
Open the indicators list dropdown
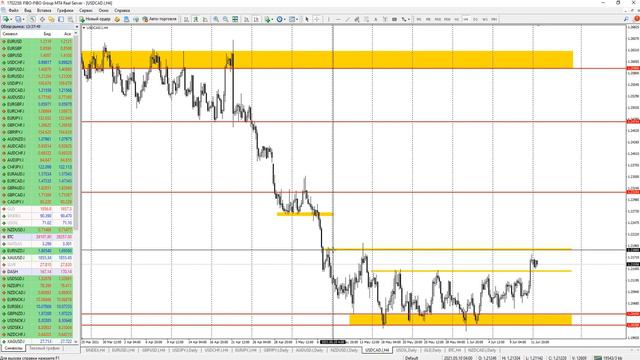tap(268, 19)
